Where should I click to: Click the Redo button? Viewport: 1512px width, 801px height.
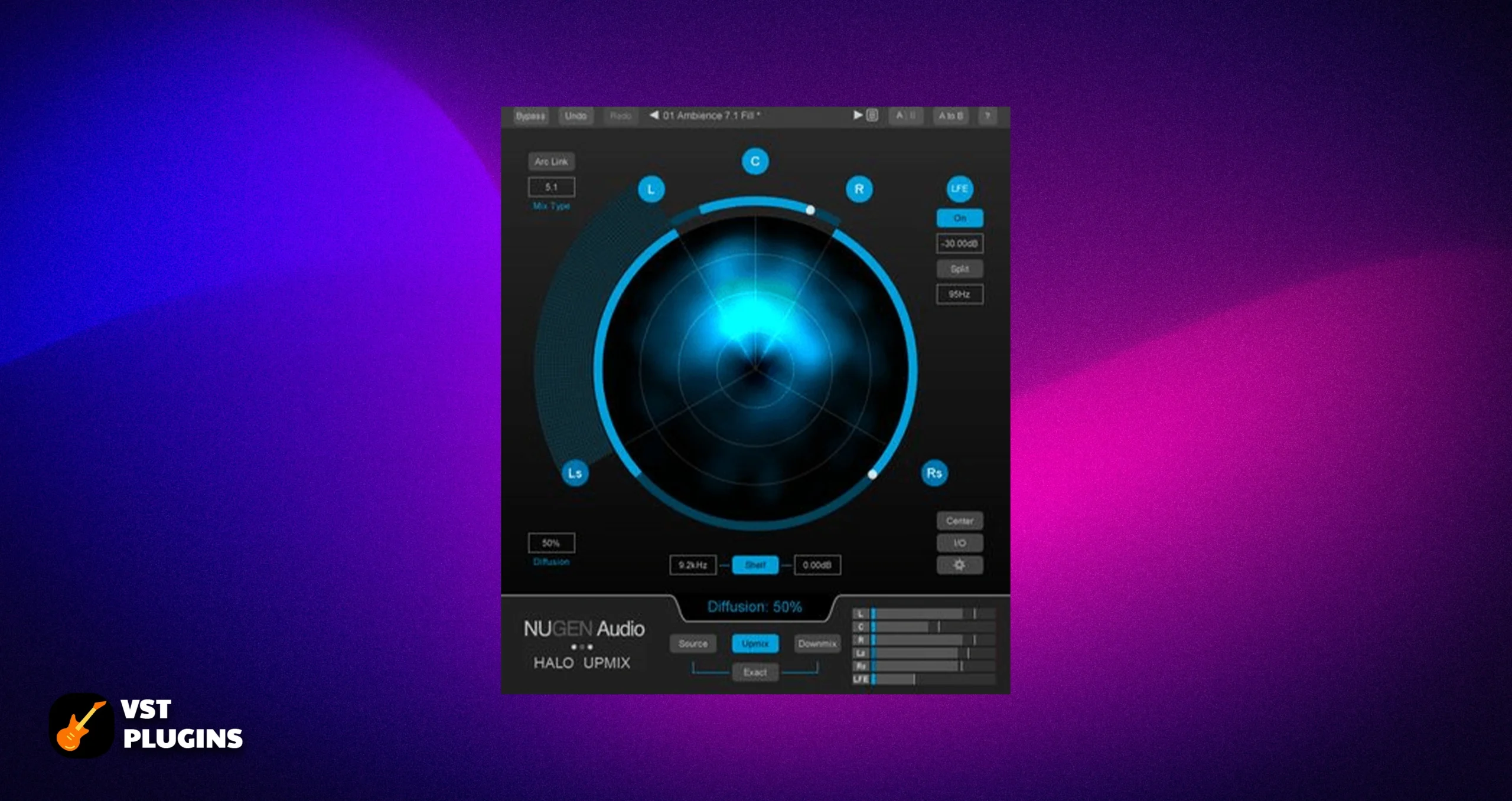[x=620, y=116]
